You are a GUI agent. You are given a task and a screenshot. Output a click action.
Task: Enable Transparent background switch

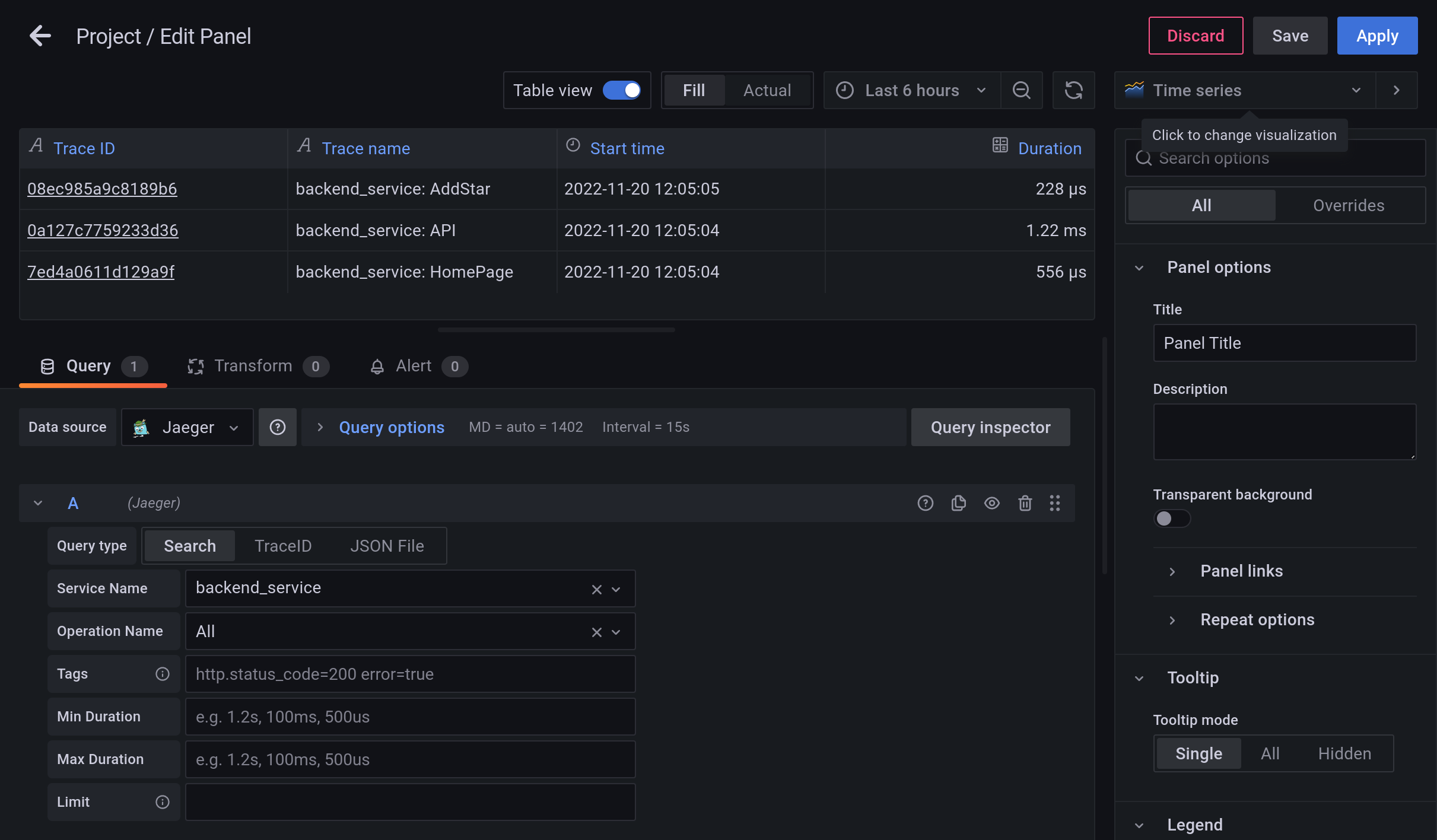(x=1171, y=518)
